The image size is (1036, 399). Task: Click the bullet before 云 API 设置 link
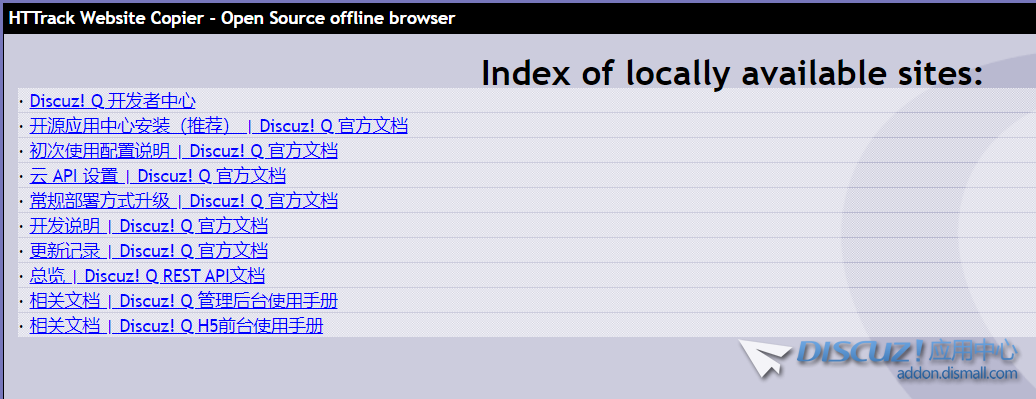point(21,177)
